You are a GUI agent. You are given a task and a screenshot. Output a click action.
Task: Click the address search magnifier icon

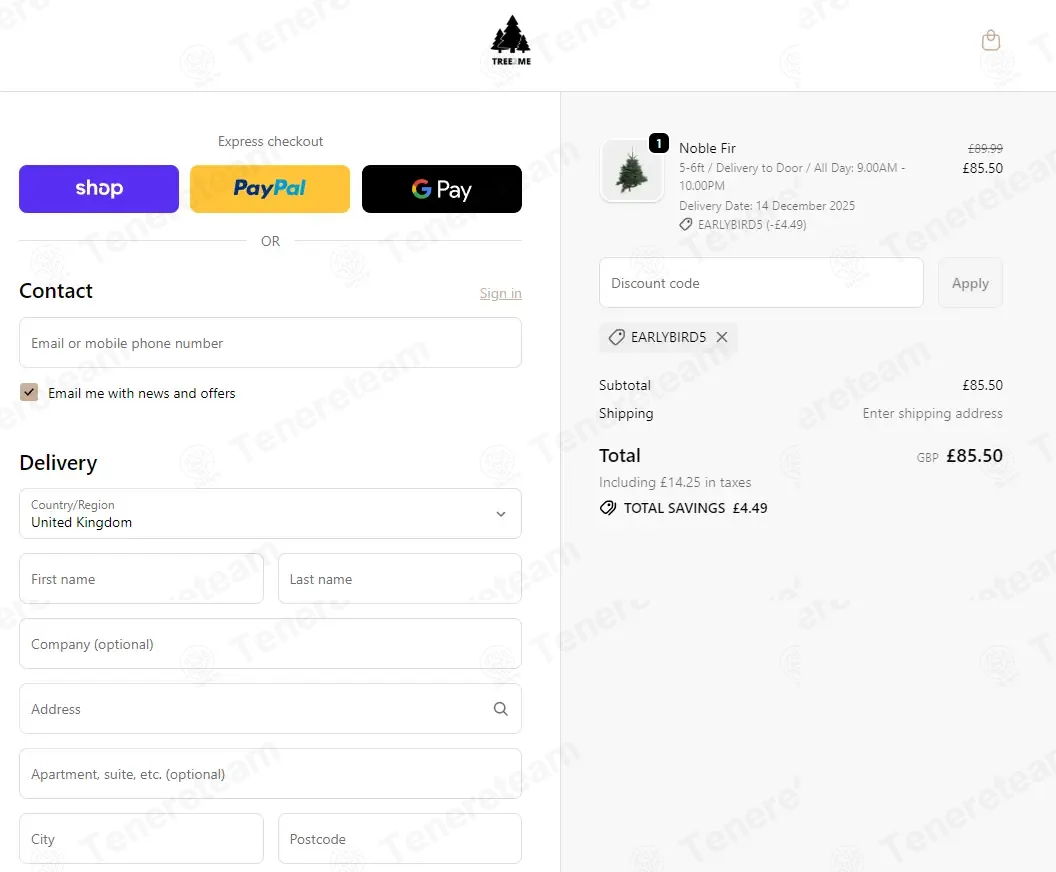(x=500, y=708)
